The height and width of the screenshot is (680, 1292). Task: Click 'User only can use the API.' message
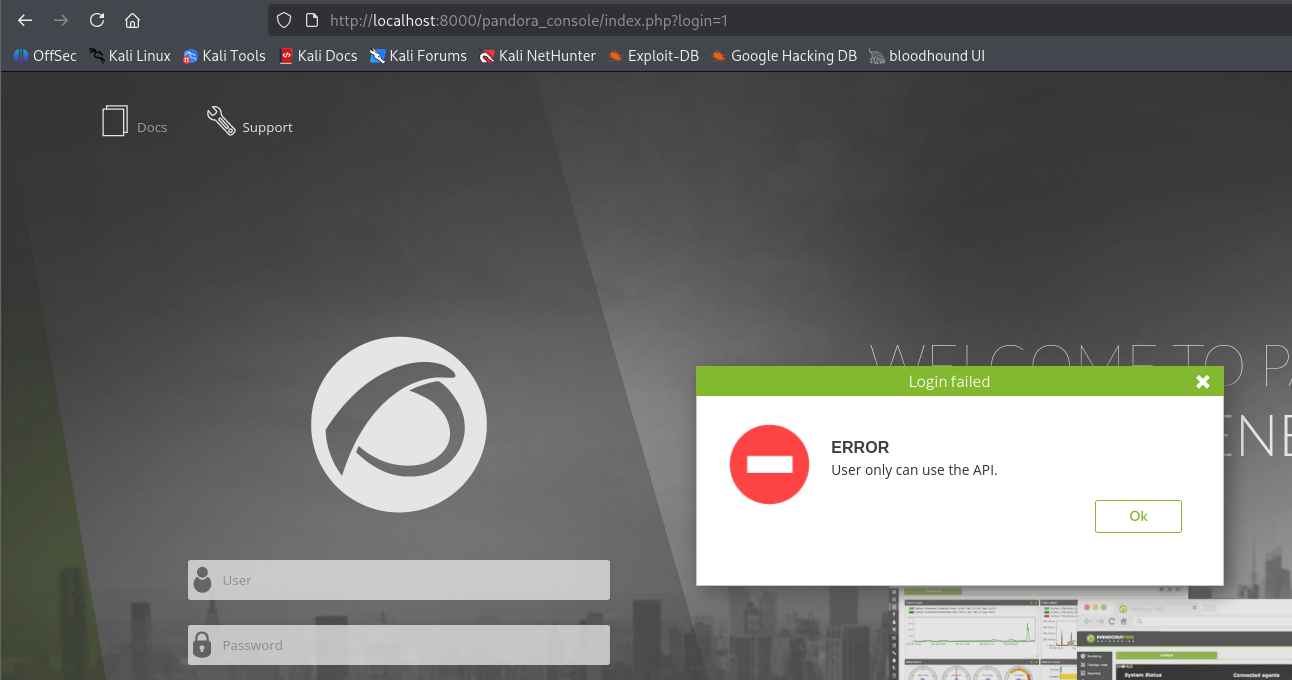914,470
